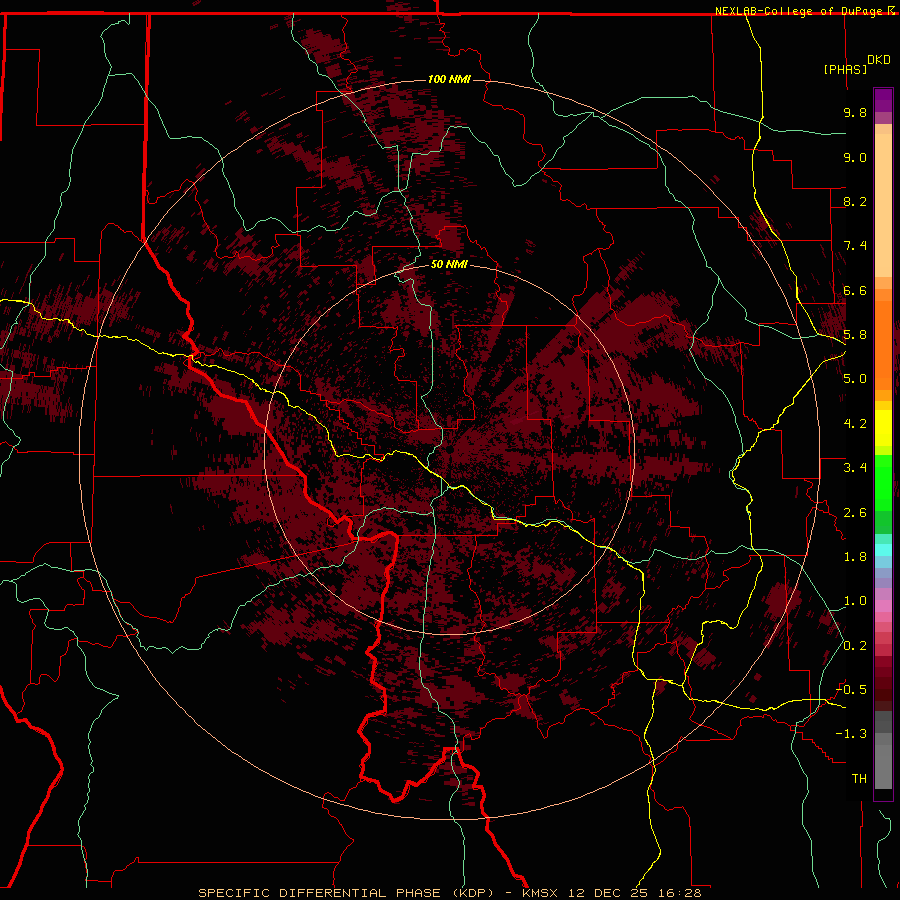Click the gray TH segment of the color bar
This screenshot has width=900, height=900.
883,769
